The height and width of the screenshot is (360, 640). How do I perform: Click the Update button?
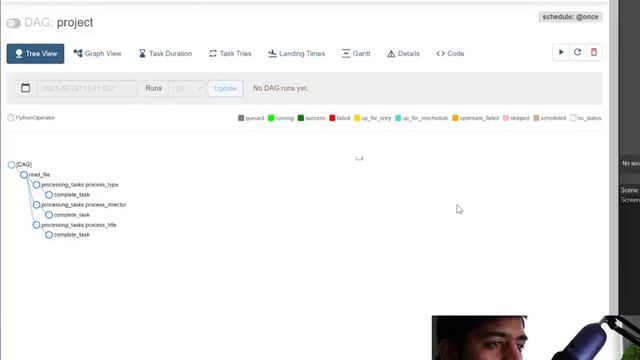tap(225, 88)
